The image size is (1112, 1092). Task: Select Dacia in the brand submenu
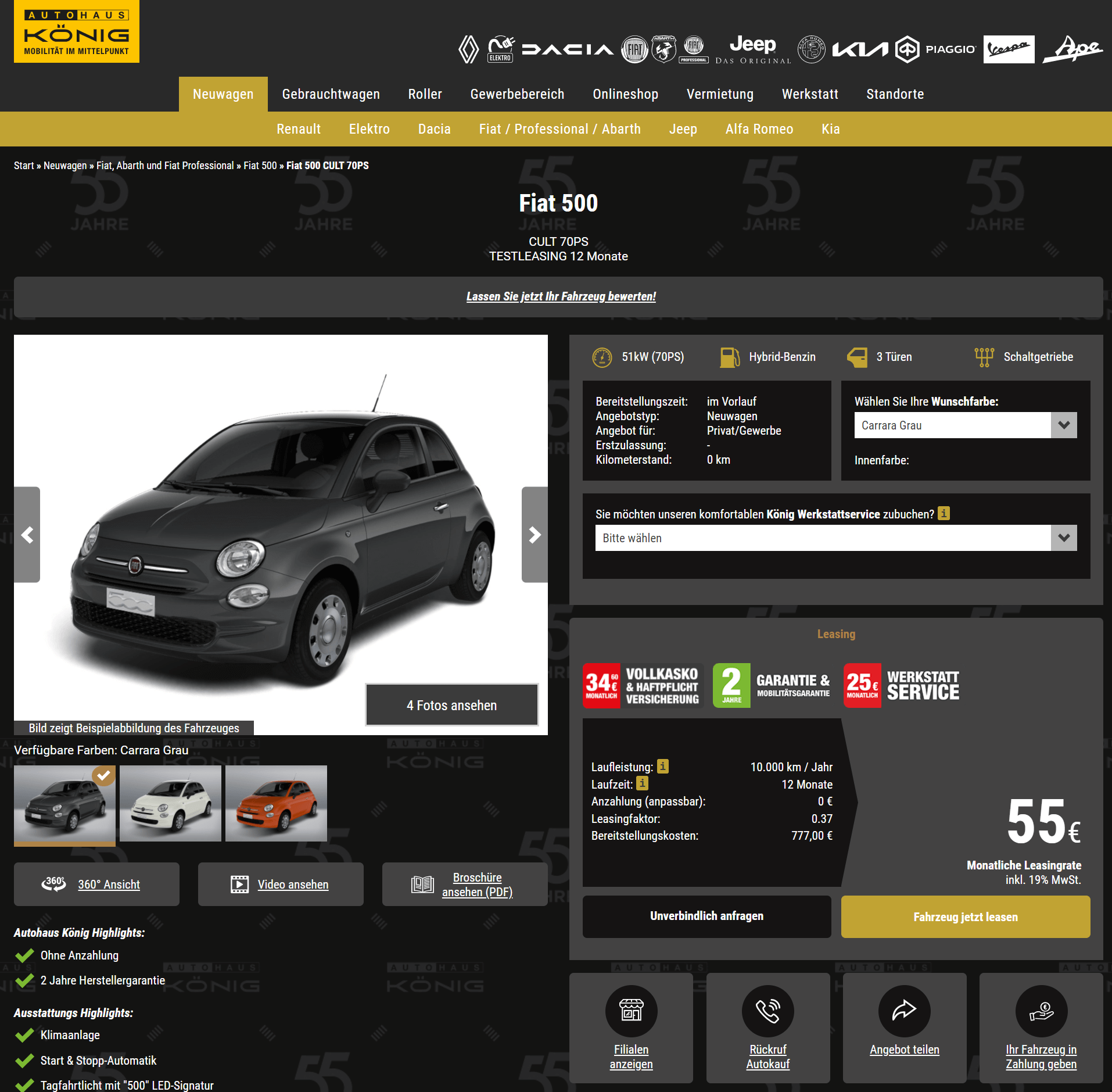[x=434, y=129]
